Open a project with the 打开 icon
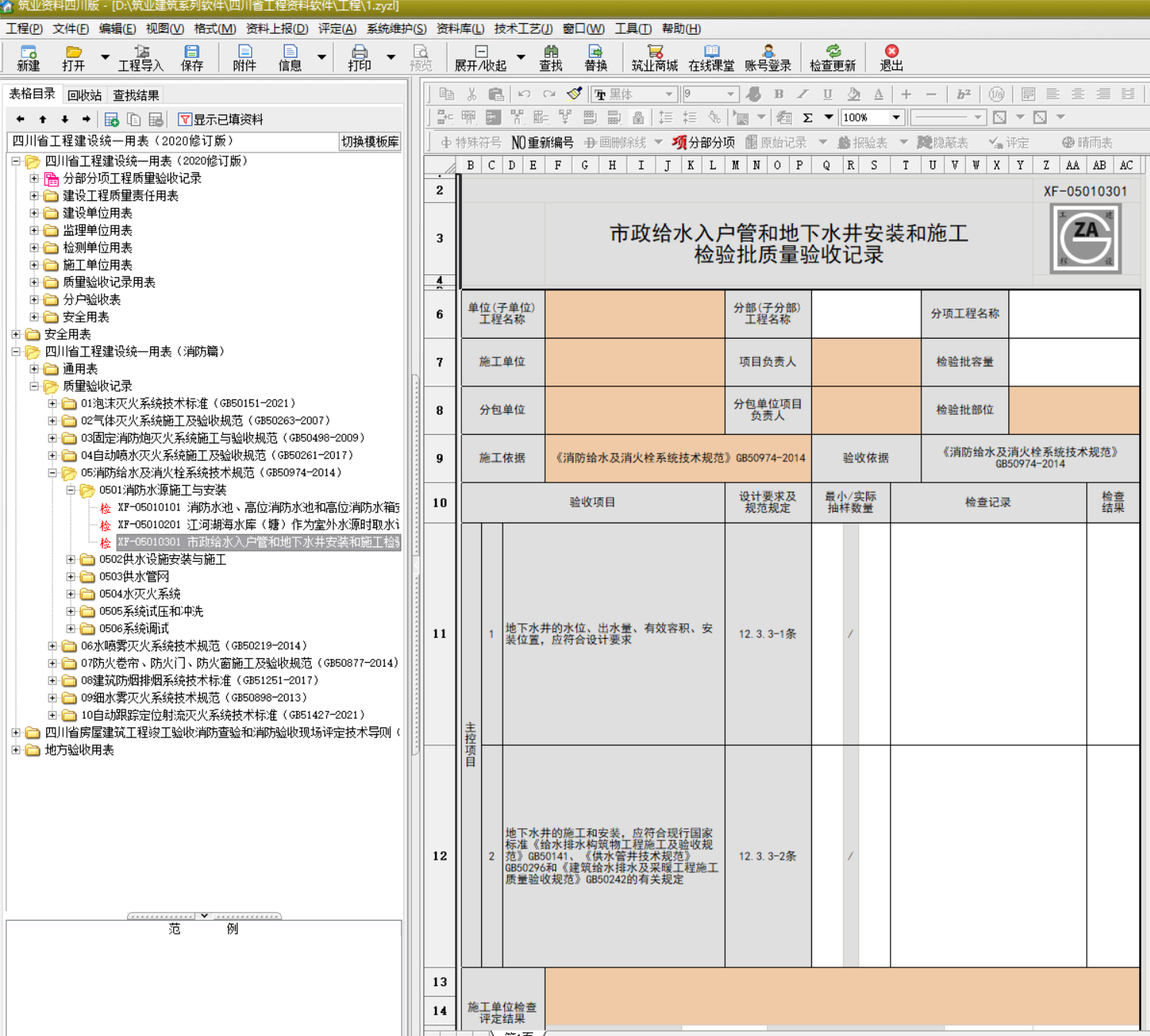 pyautogui.click(x=74, y=58)
